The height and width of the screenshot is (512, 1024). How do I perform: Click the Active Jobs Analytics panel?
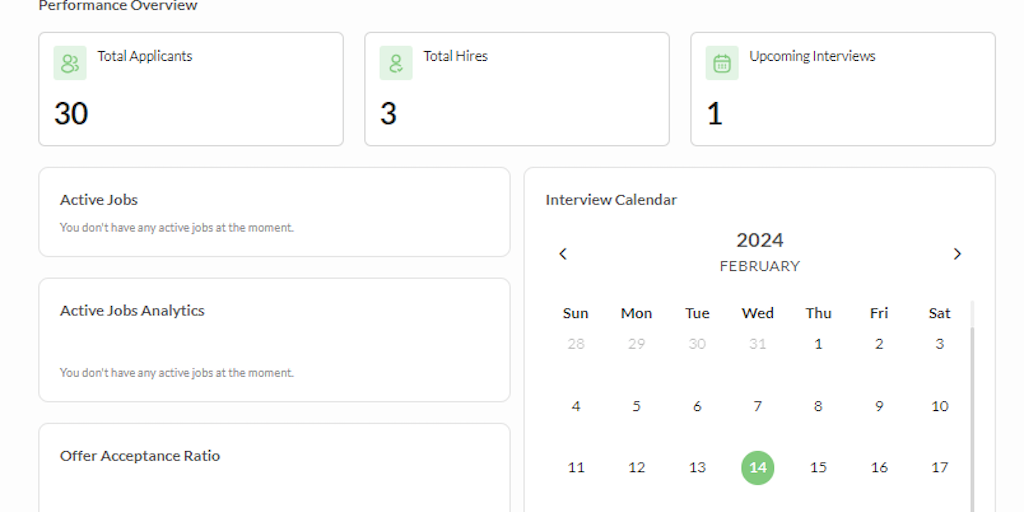point(274,340)
